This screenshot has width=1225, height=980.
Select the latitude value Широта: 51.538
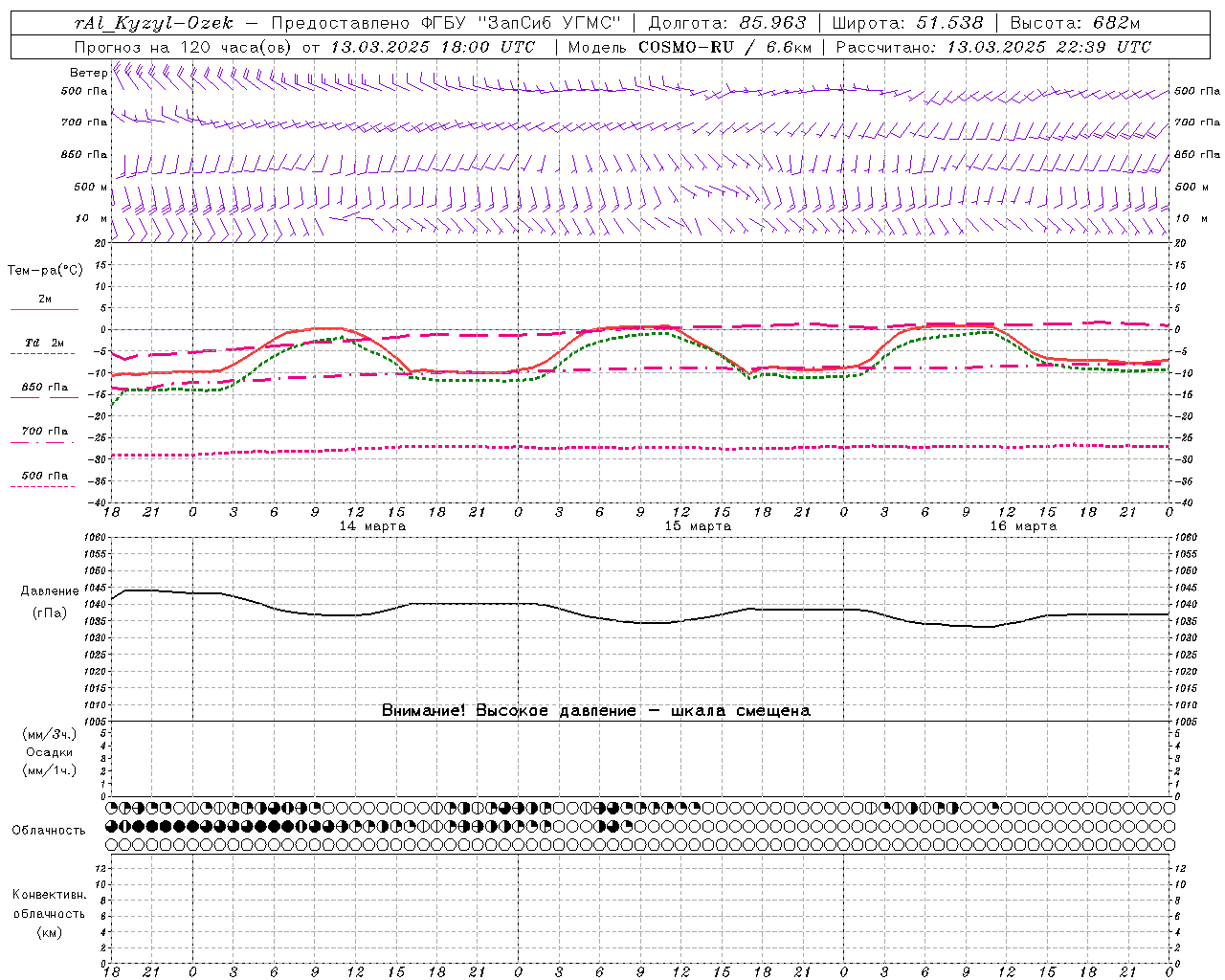(x=907, y=23)
